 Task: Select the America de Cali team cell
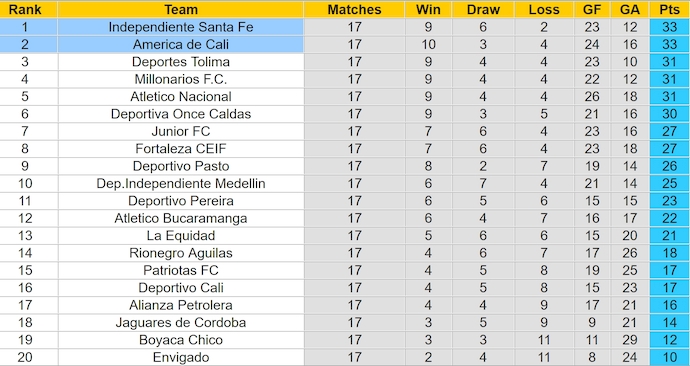click(180, 44)
